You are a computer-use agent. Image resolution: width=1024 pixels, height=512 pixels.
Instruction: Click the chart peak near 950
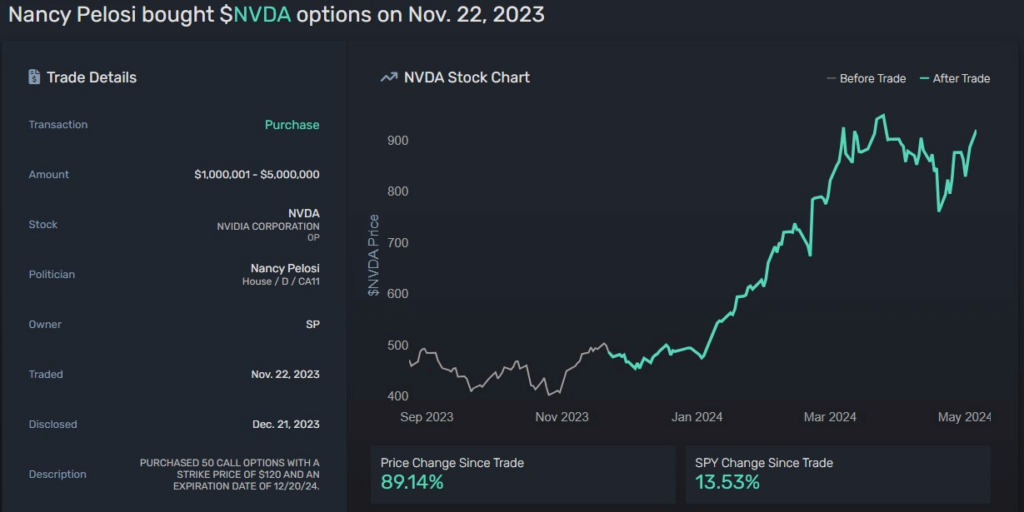tap(883, 116)
